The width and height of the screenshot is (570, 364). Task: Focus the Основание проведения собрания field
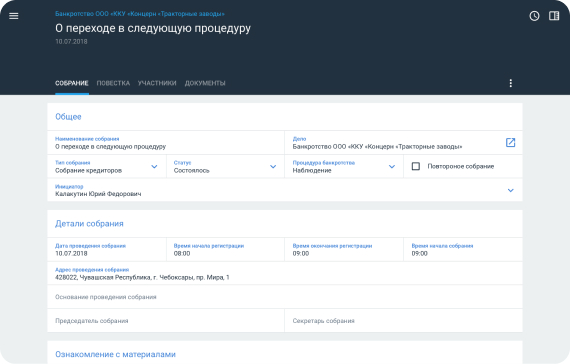pos(285,297)
